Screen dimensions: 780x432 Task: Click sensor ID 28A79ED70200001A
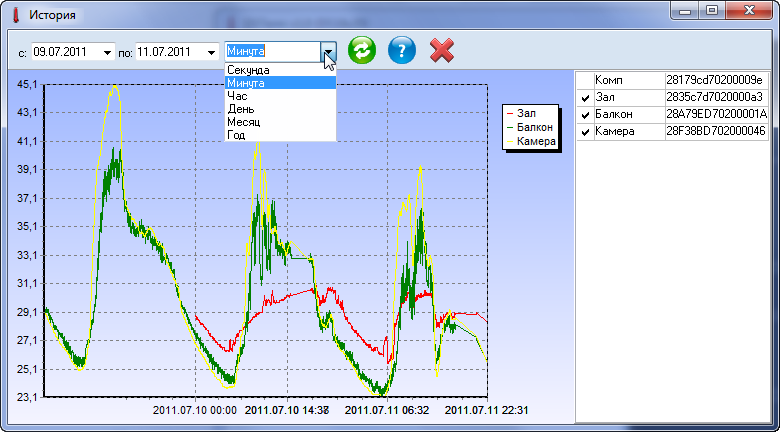point(716,114)
